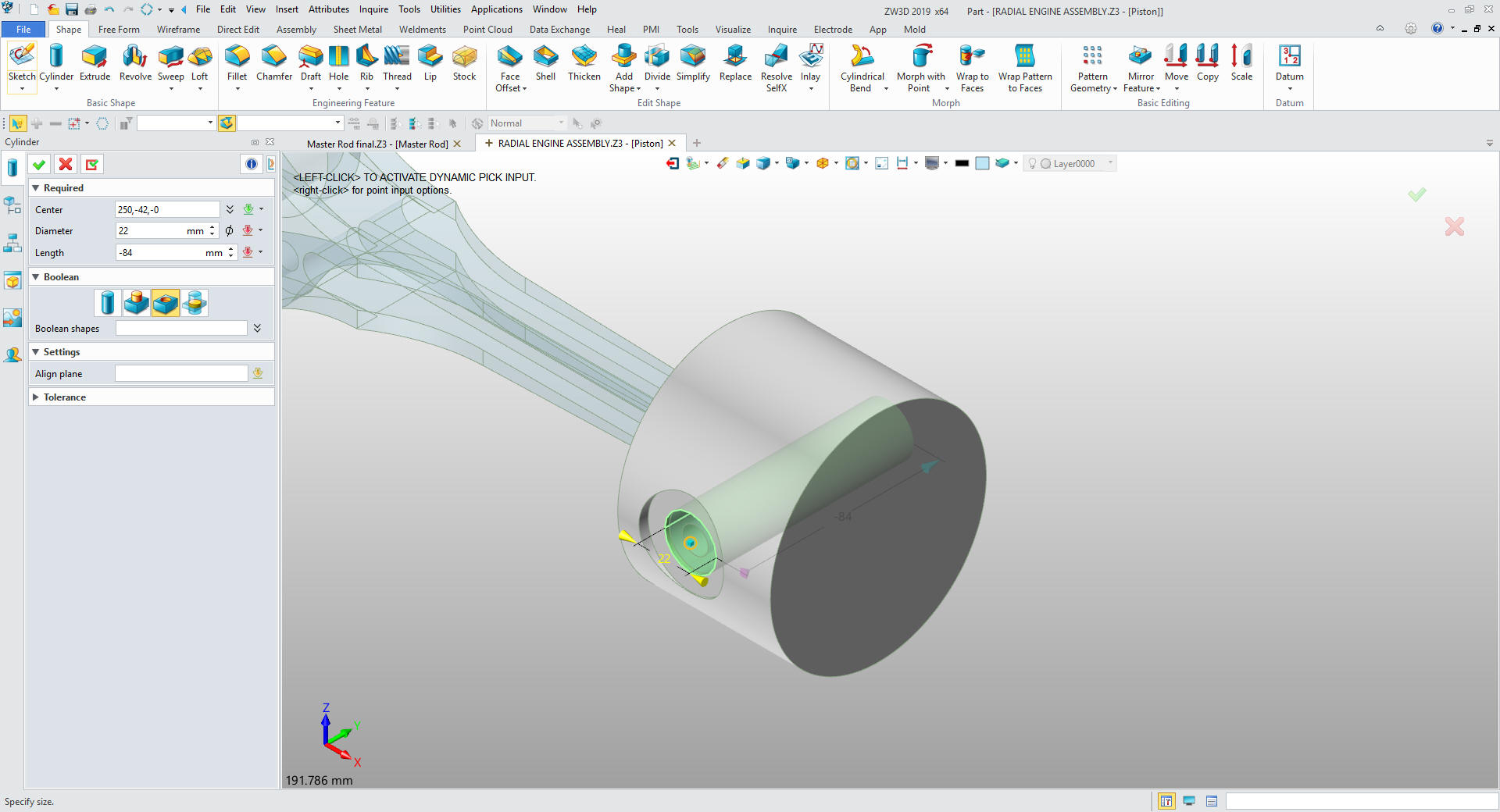Click the Shell edit shape tool
The width and height of the screenshot is (1500, 812).
[x=545, y=63]
